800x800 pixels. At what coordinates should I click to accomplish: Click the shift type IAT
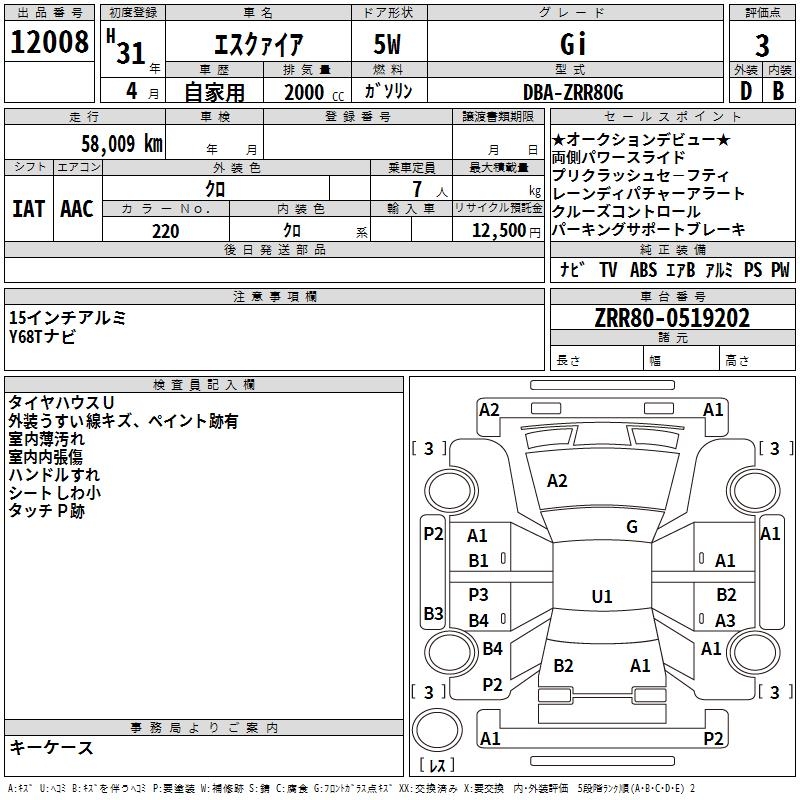pos(28,209)
